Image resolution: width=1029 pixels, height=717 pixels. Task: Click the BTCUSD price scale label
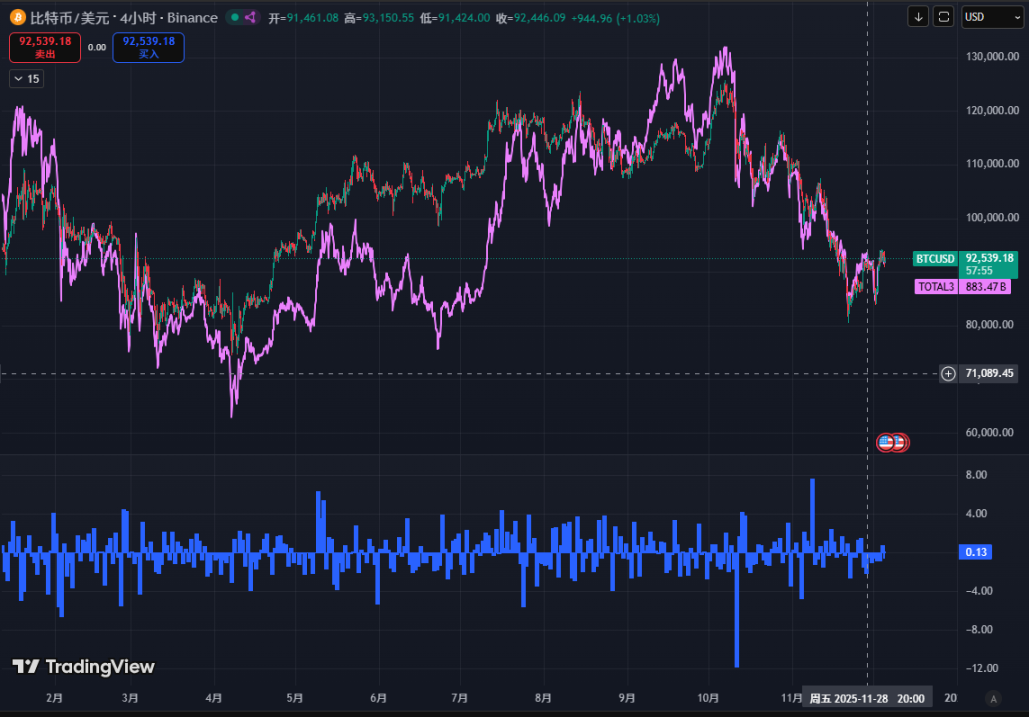pyautogui.click(x=935, y=259)
